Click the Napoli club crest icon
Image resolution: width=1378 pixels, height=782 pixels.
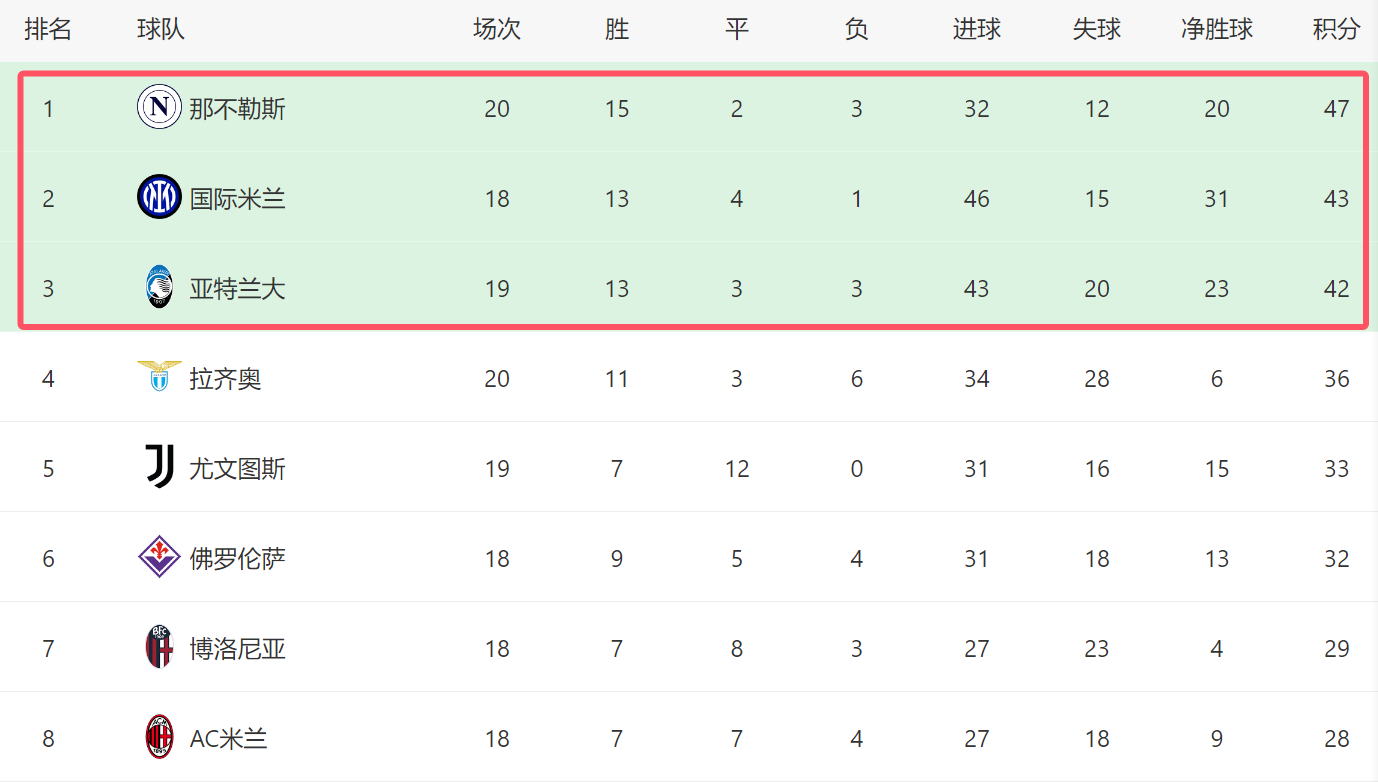point(159,107)
